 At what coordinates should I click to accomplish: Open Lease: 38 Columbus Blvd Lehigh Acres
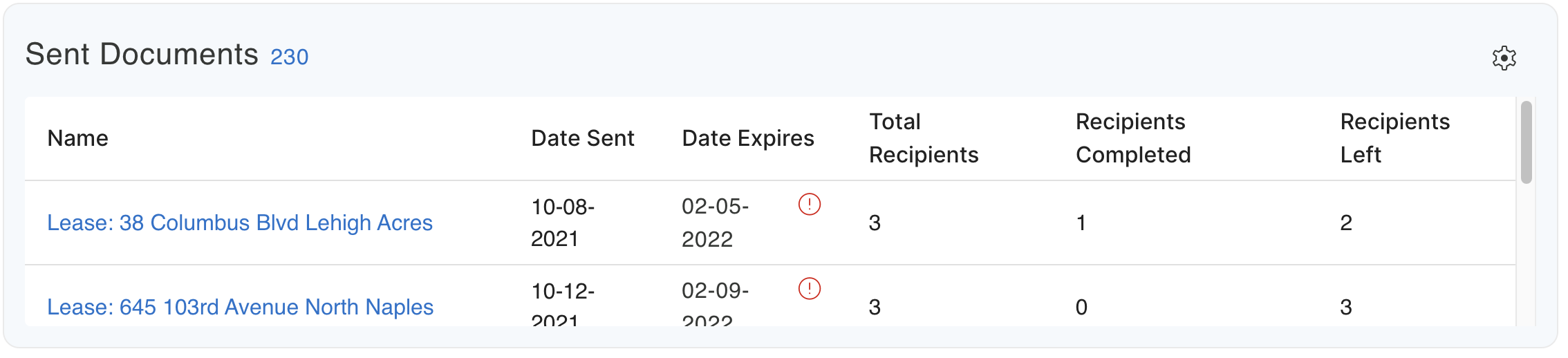[x=239, y=223]
